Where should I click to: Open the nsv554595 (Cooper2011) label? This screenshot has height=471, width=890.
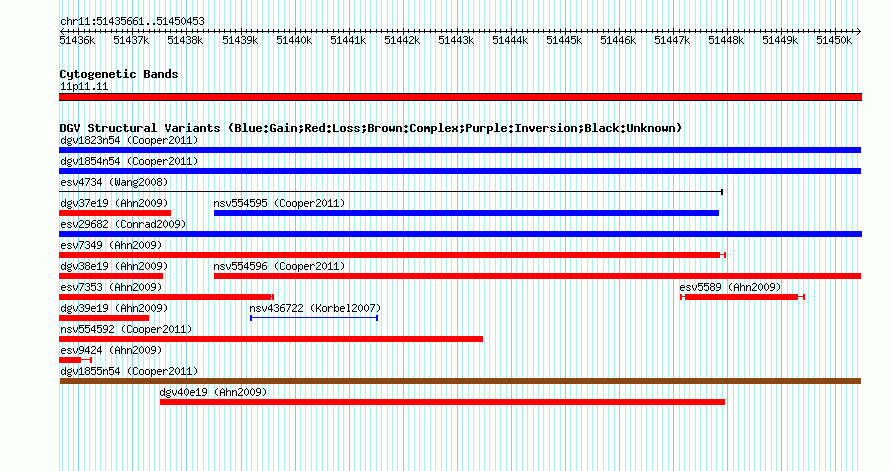279,203
